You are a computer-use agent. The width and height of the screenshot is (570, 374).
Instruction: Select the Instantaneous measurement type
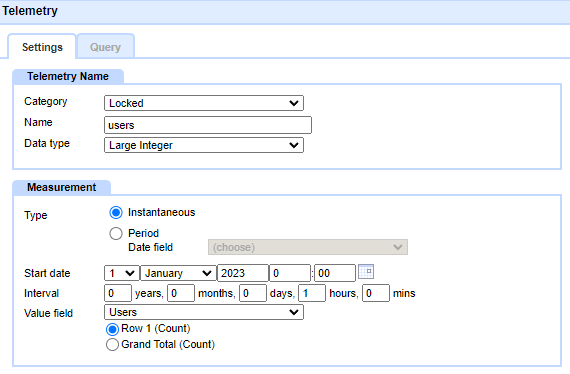116,213
